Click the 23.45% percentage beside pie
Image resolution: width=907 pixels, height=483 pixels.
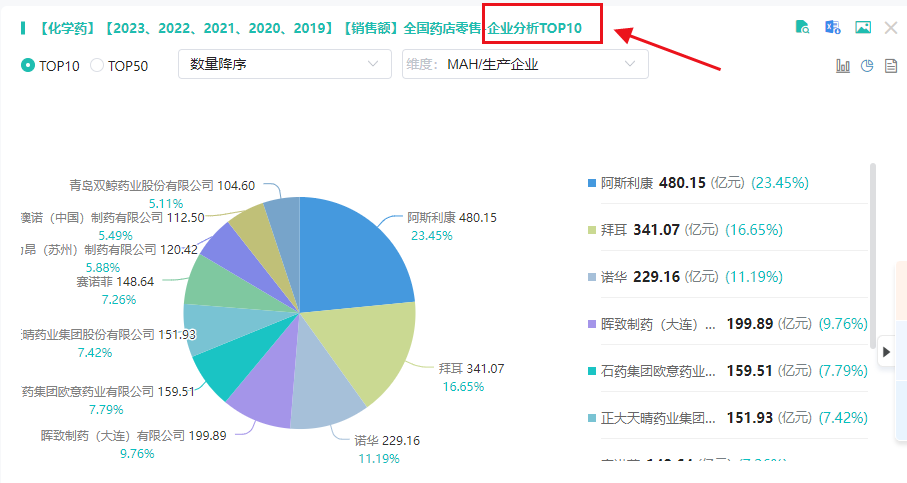[x=432, y=236]
